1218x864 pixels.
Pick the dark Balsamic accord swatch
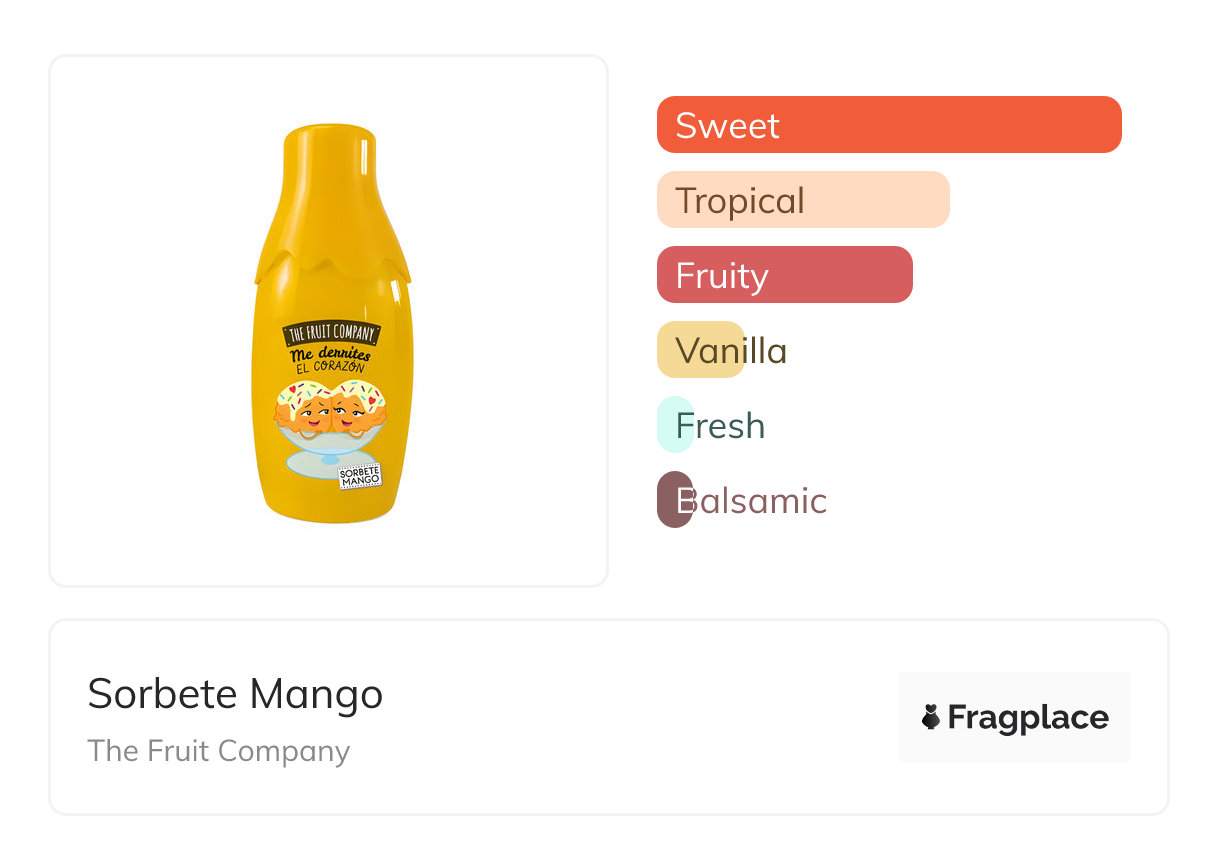675,500
